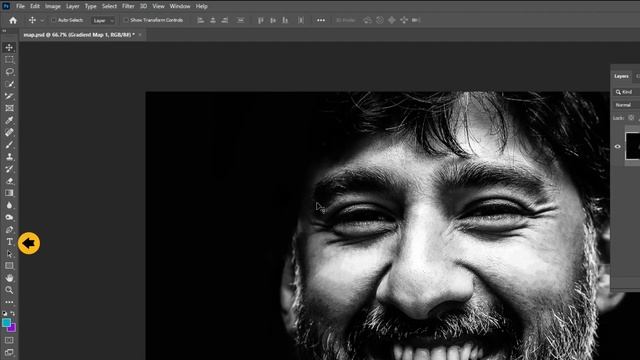Select the Crop tool
This screenshot has width=640, height=360.
[x=9, y=96]
